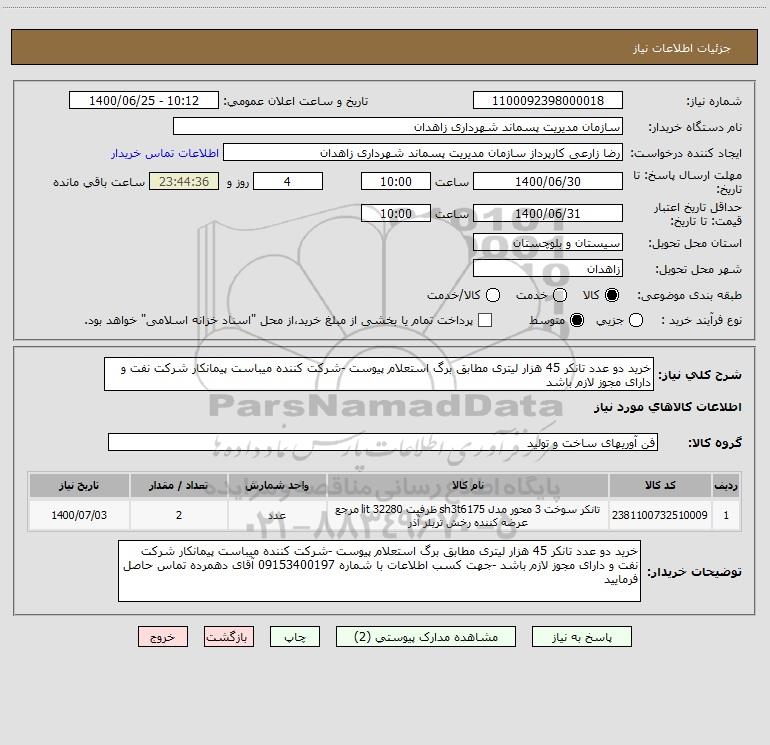
Task: Click the response deadline hour field 10:00
Action: tap(396, 181)
